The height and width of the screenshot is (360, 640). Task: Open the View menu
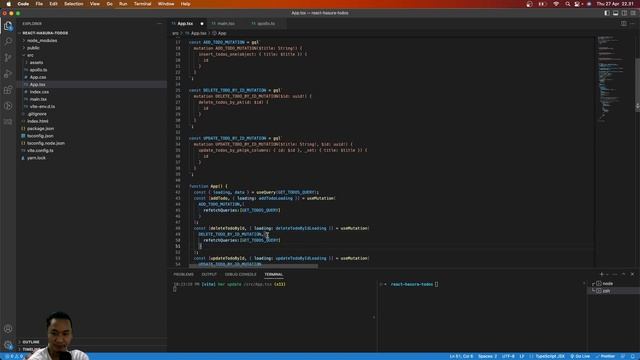(95, 4)
